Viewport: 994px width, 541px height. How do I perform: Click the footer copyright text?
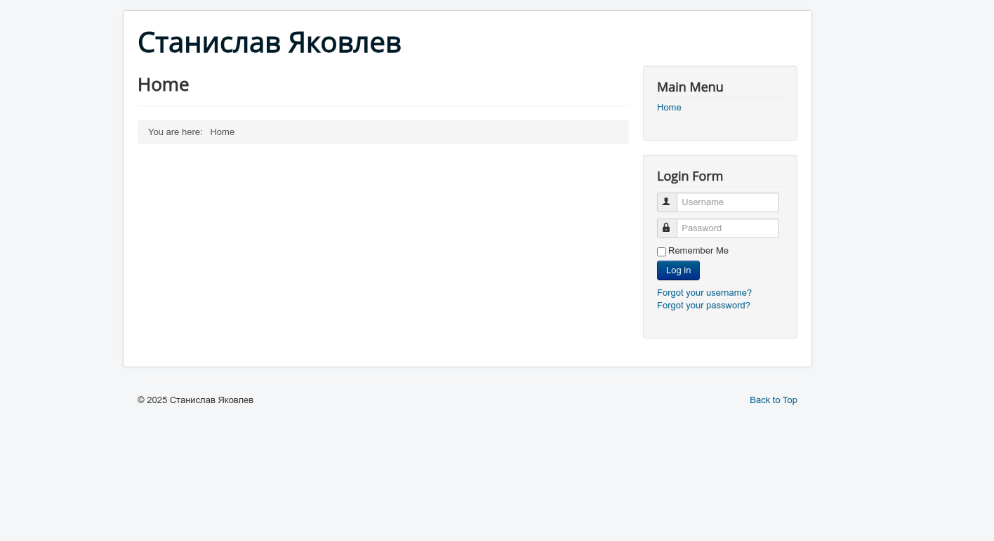click(195, 400)
